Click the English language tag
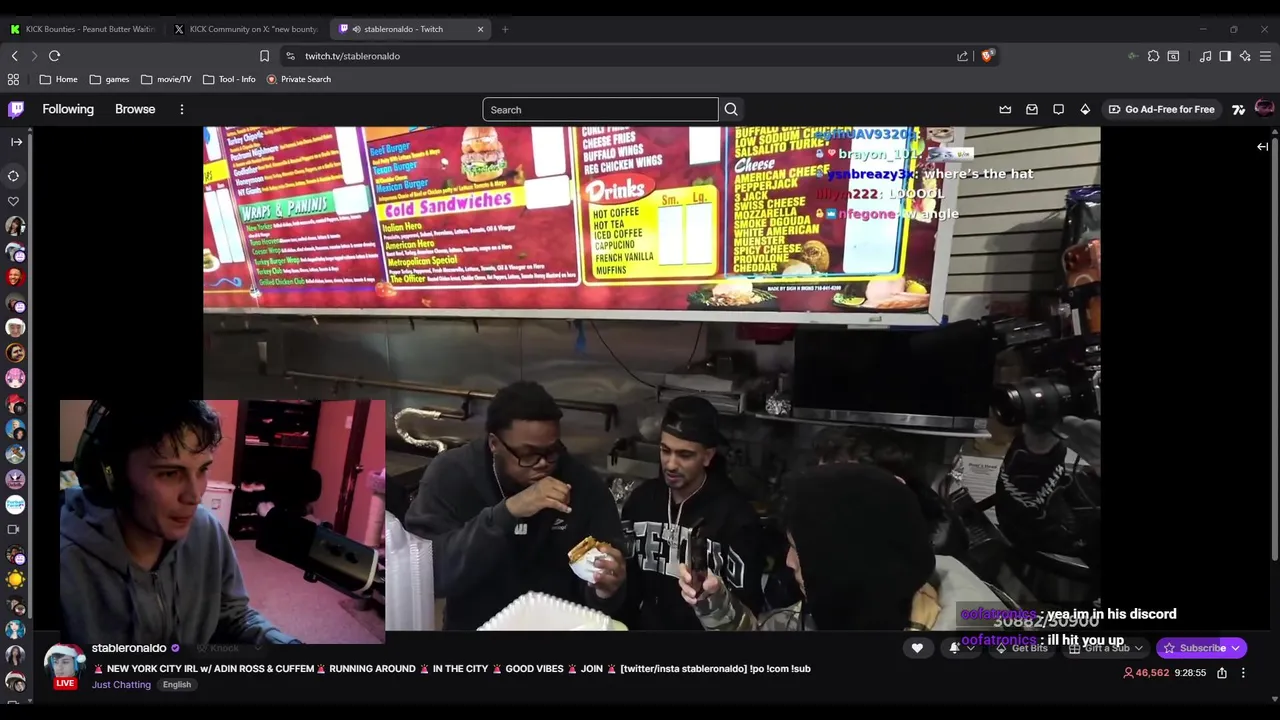 pyautogui.click(x=177, y=685)
